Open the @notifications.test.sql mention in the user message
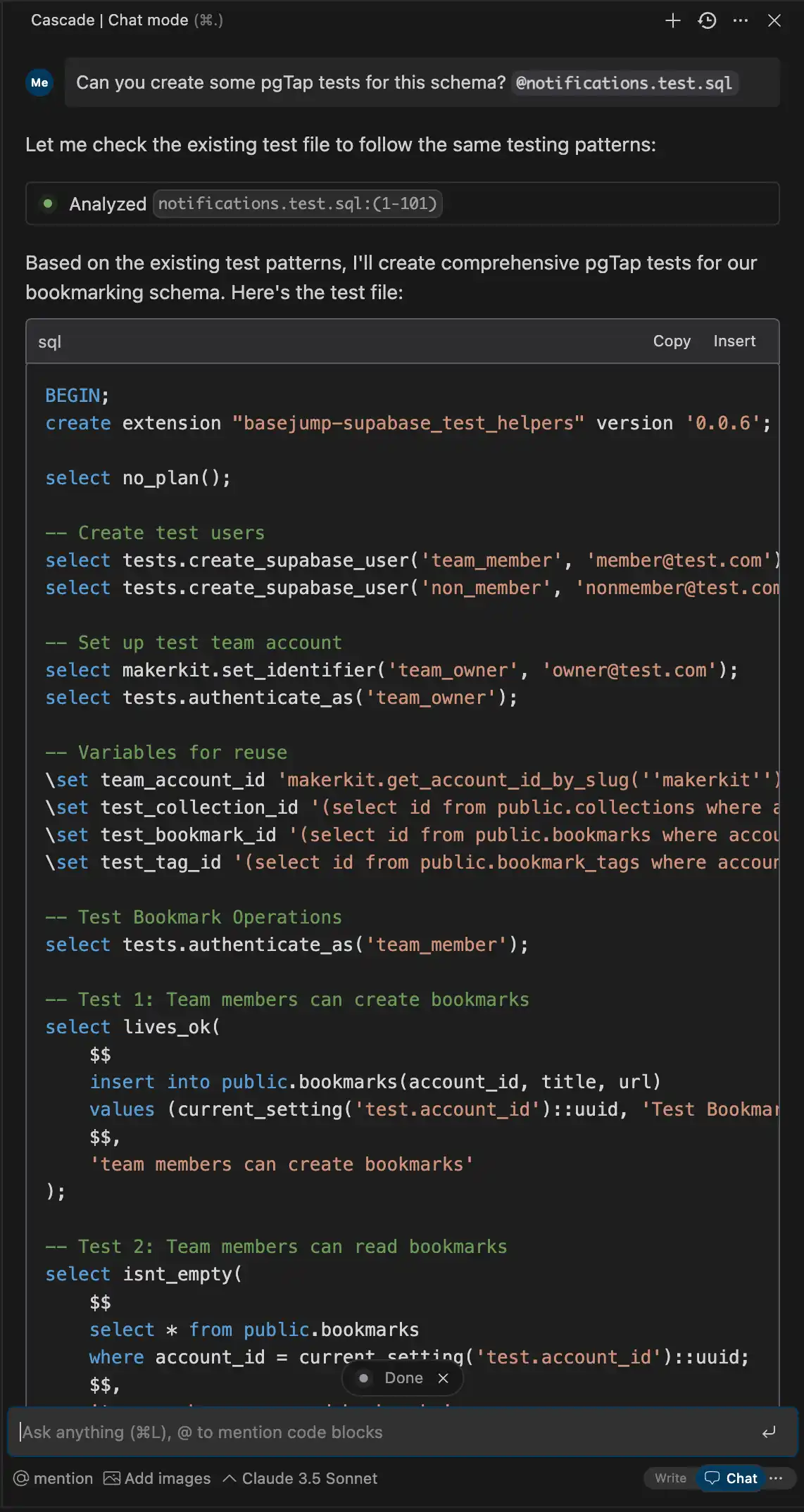The height and width of the screenshot is (1512, 804). 624,83
